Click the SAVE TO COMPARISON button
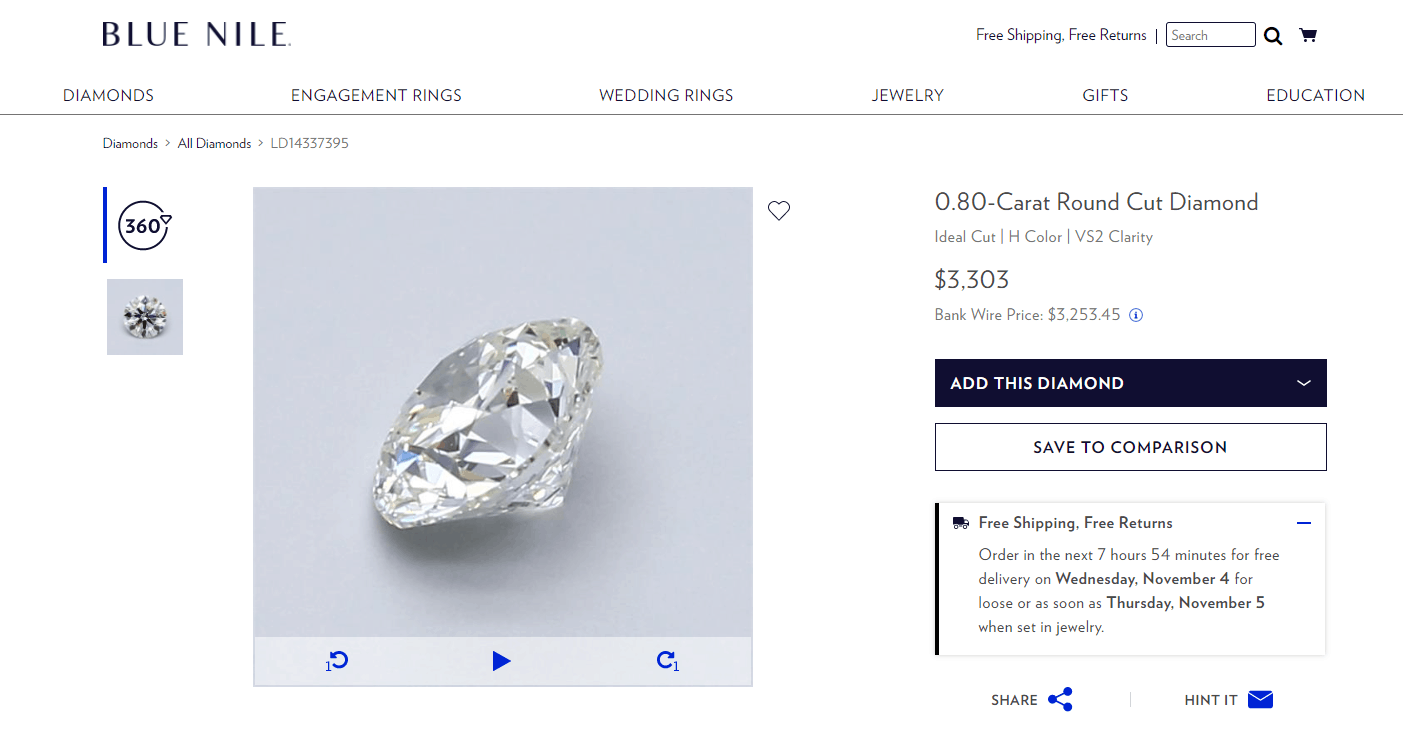 point(1130,446)
